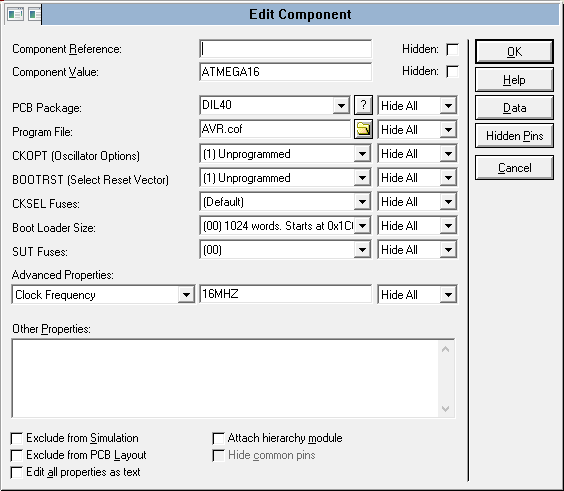Screen dimensions: 564x491
Task: Confirm with the OK button
Action: click(x=514, y=51)
